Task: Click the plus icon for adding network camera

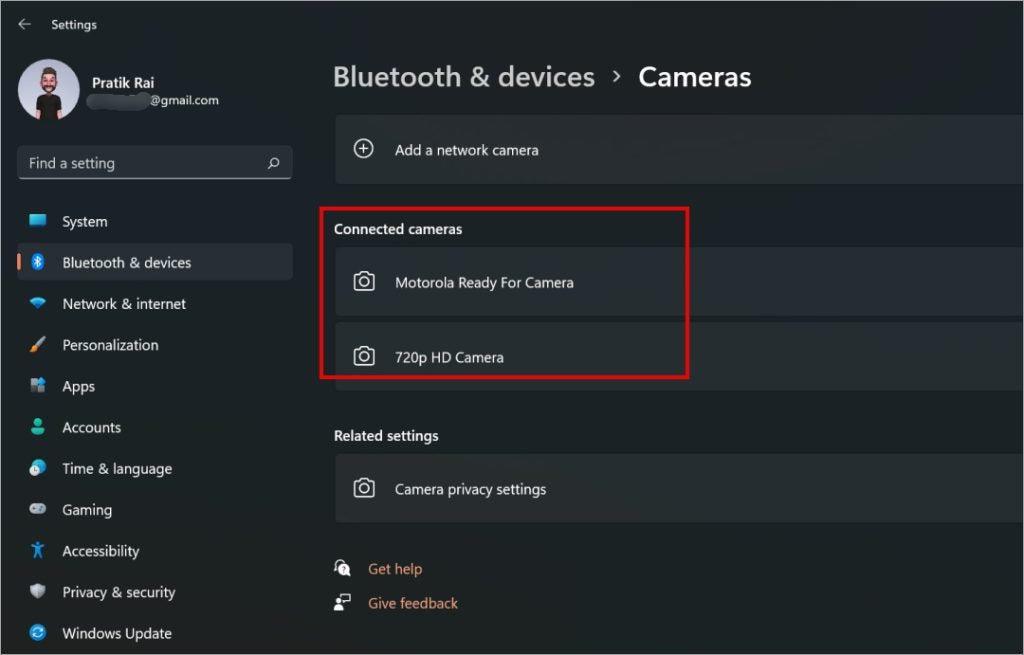Action: click(364, 149)
